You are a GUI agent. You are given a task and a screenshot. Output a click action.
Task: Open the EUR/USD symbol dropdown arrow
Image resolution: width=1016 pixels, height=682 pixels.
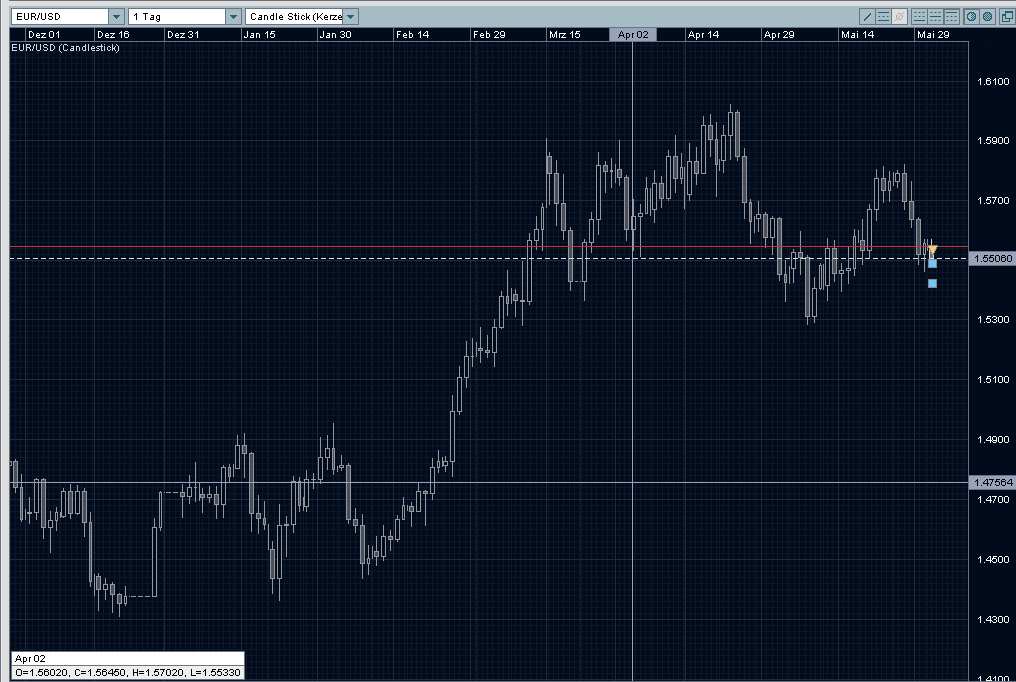click(x=117, y=16)
